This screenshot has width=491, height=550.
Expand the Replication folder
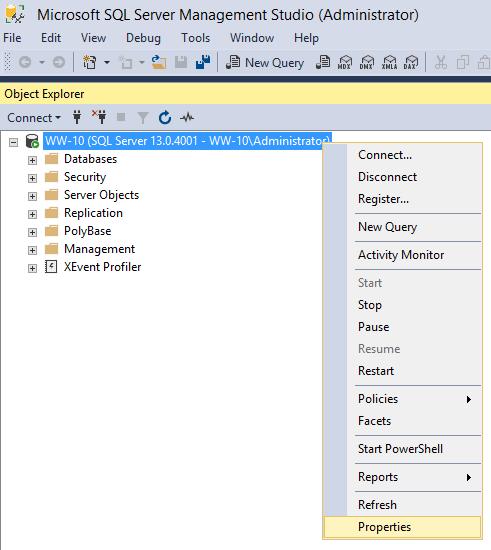click(x=32, y=214)
